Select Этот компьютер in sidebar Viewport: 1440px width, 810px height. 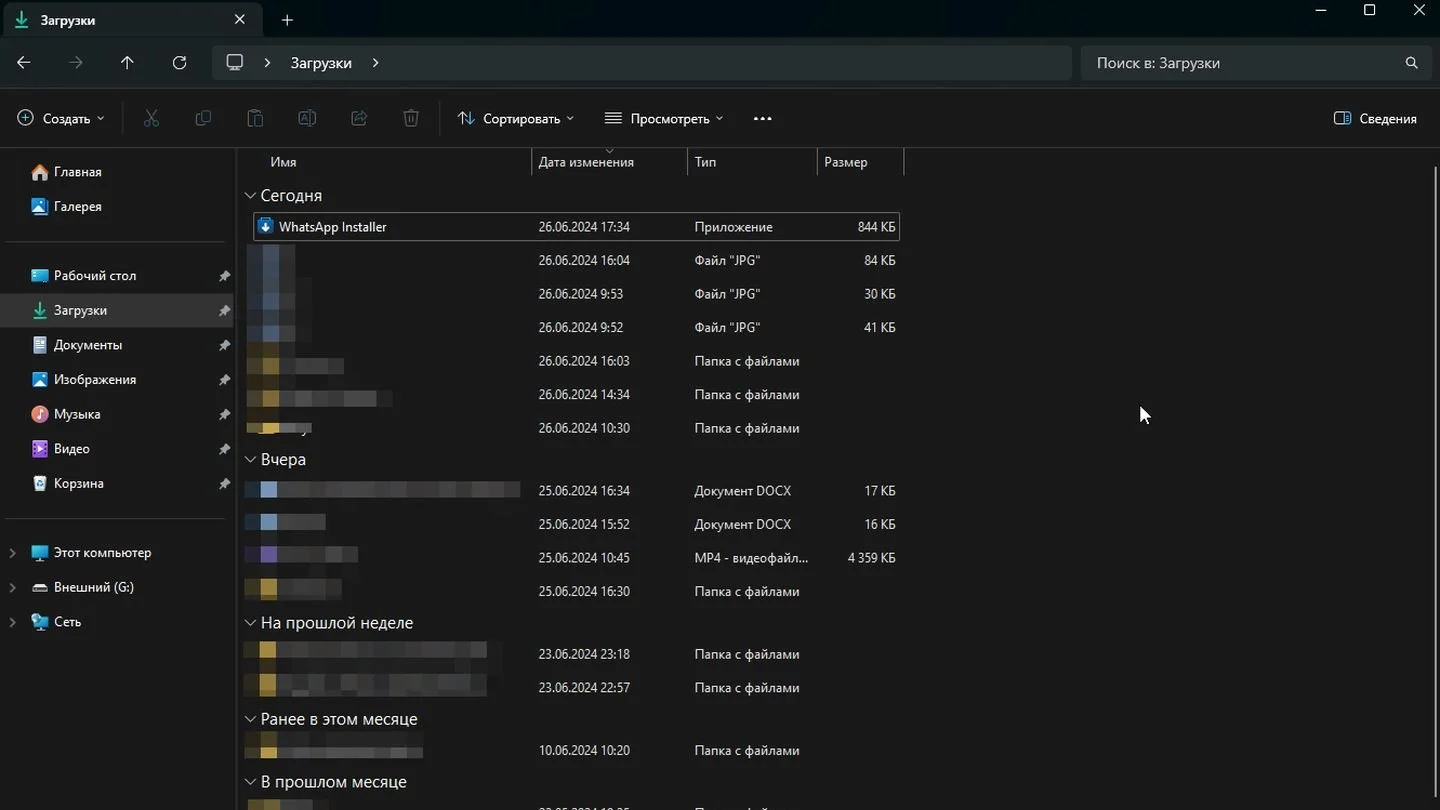[x=102, y=552]
